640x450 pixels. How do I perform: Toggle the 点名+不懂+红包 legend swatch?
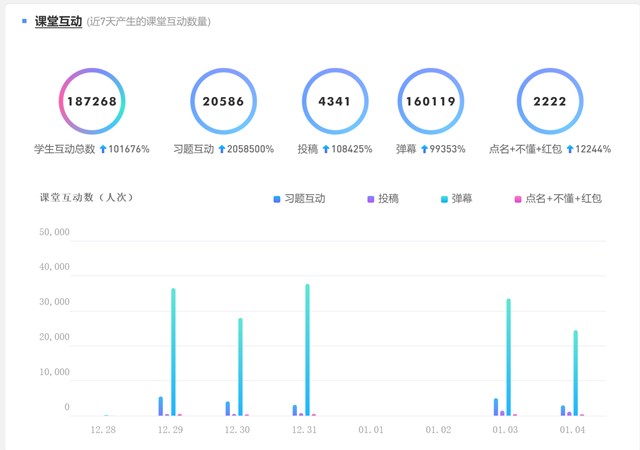(518, 199)
